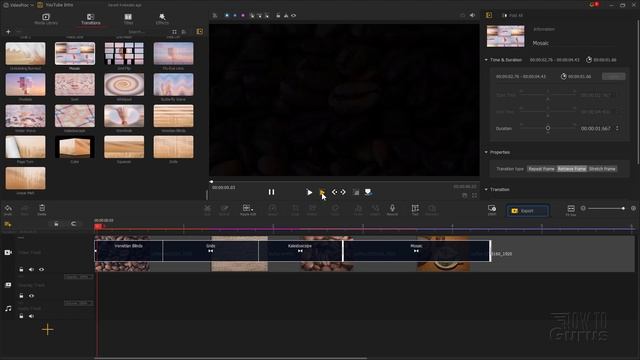Switch library to list view icon
Image resolution: width=640 pixels, height=360 pixels.
click(184, 32)
